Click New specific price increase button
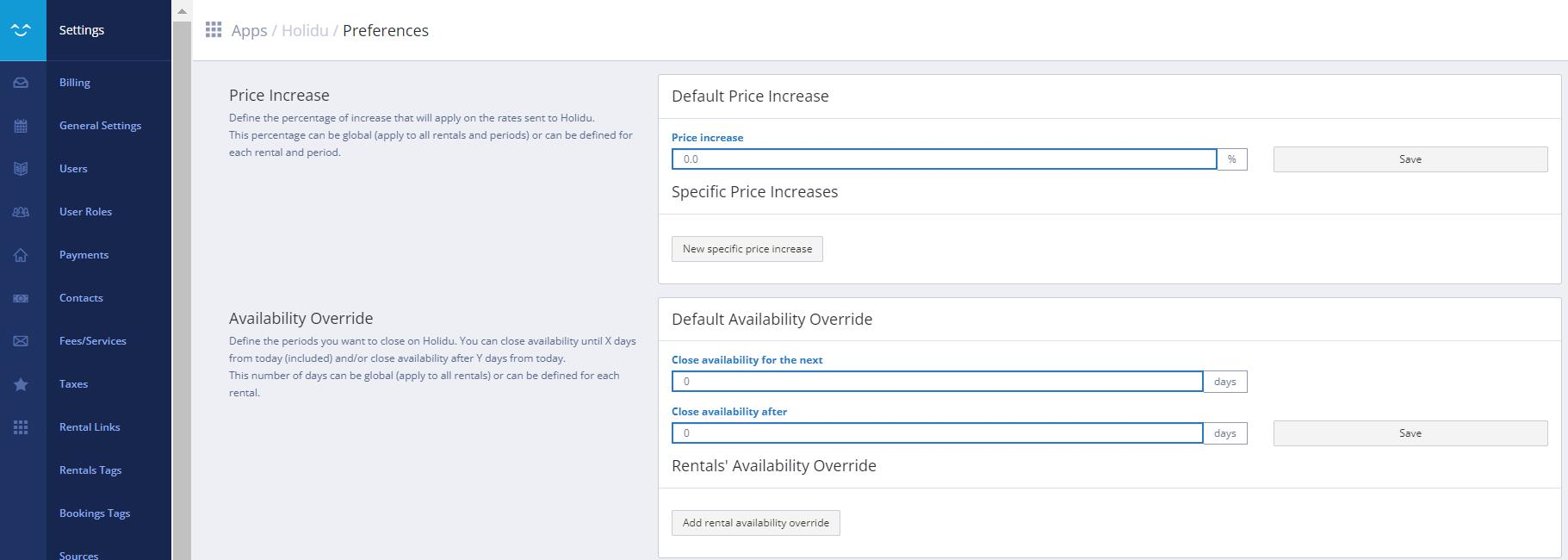The width and height of the screenshot is (1568, 560). coord(747,249)
